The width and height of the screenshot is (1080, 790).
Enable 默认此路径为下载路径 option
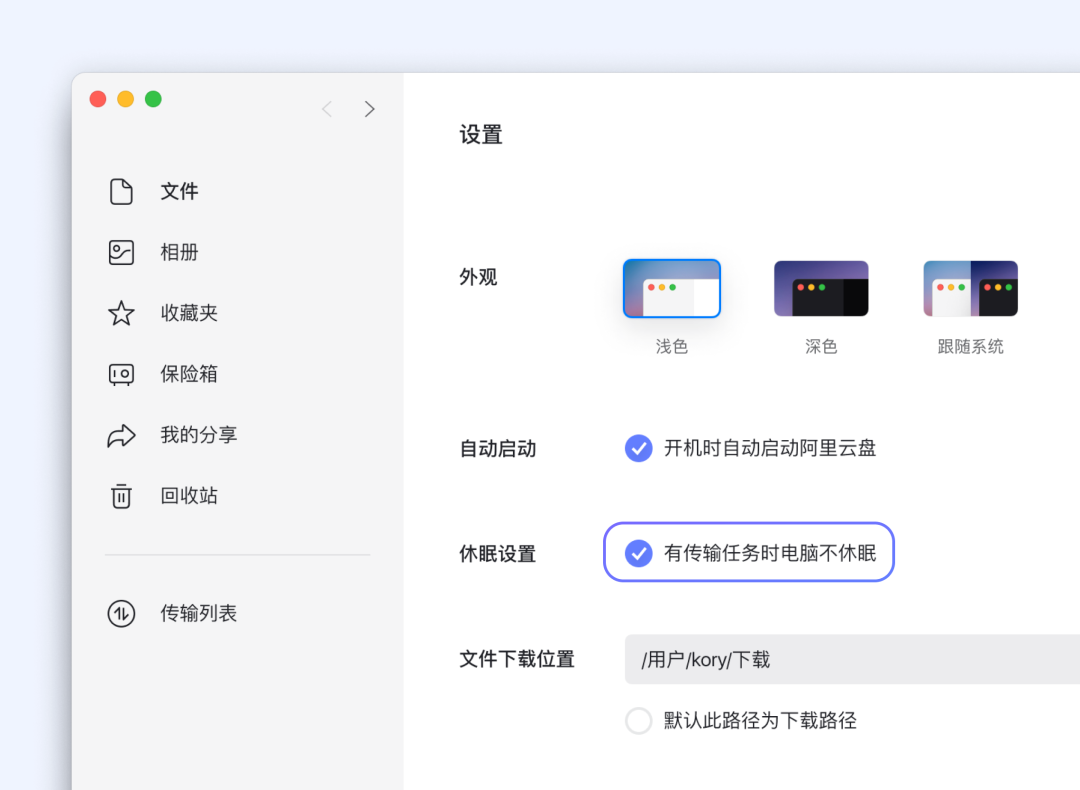[638, 721]
